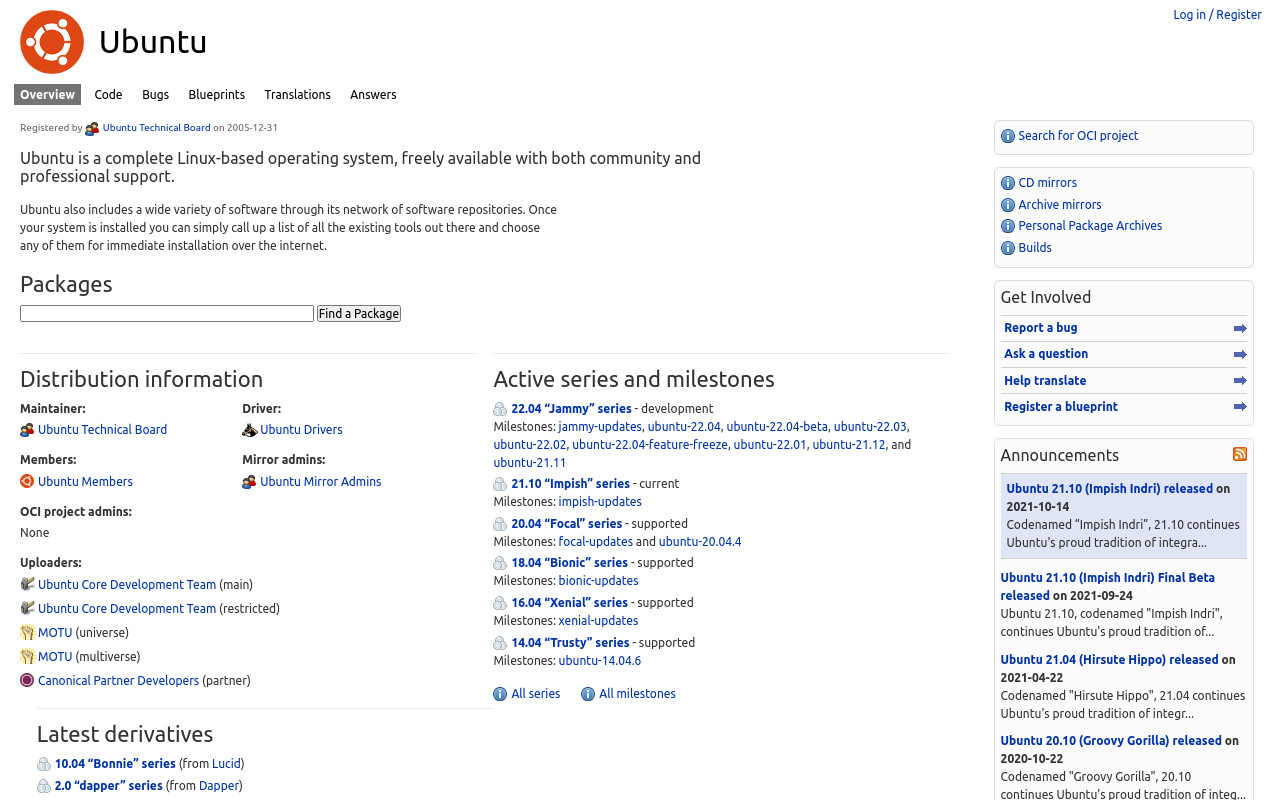Click info icon next to Builds

(1008, 248)
